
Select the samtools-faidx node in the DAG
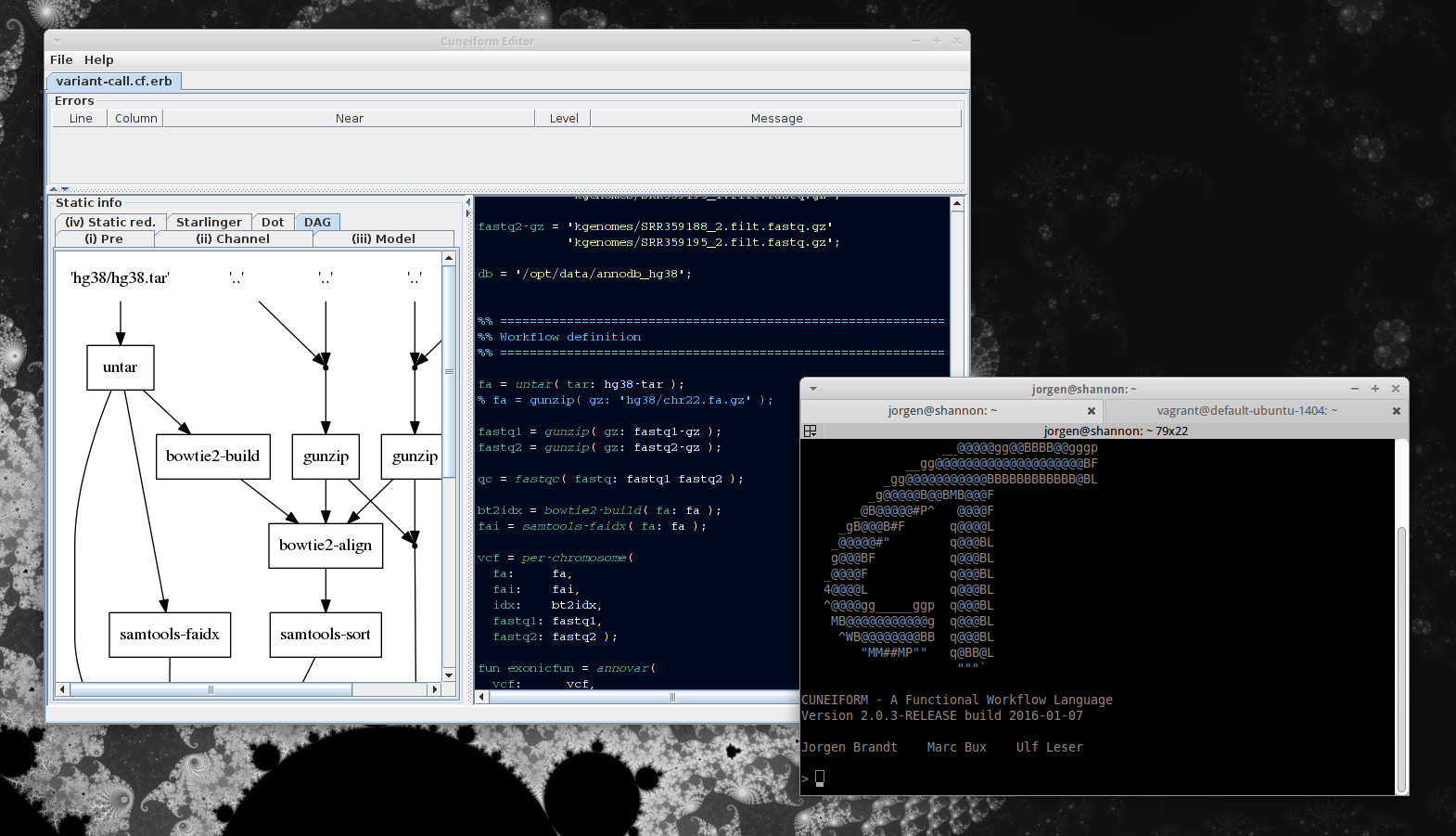tap(170, 635)
